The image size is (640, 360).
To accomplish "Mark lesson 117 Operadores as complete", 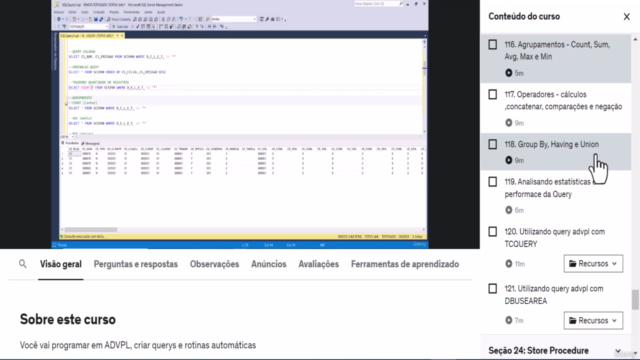I will 493,94.
